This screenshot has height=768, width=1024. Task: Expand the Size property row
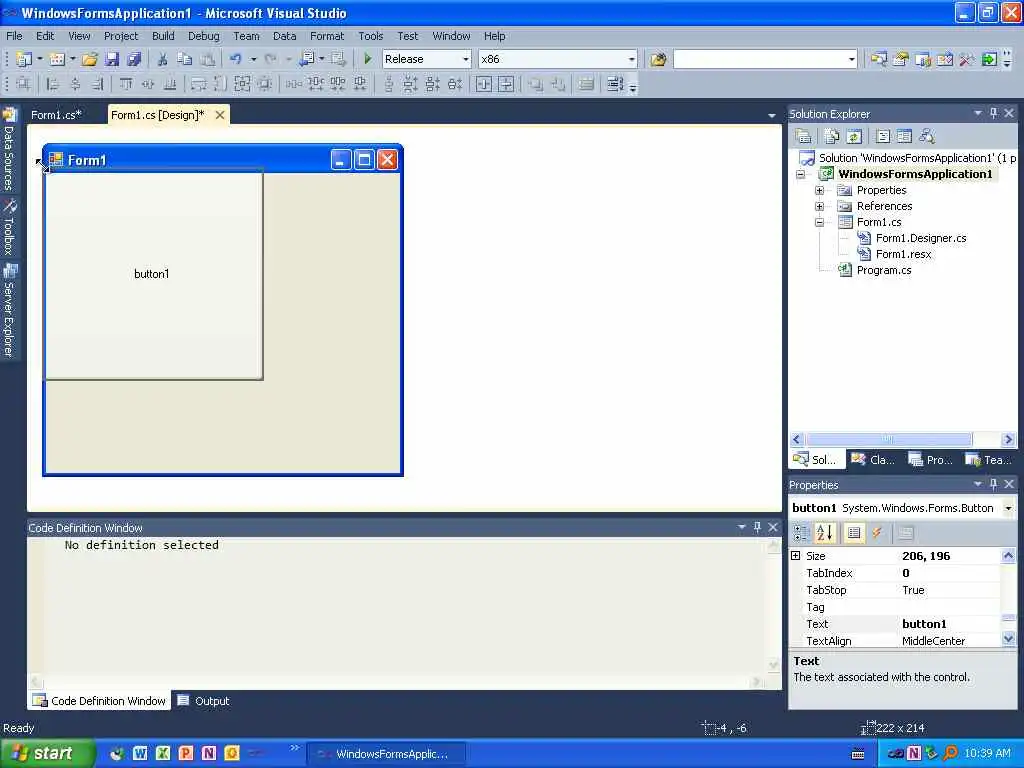click(x=795, y=556)
